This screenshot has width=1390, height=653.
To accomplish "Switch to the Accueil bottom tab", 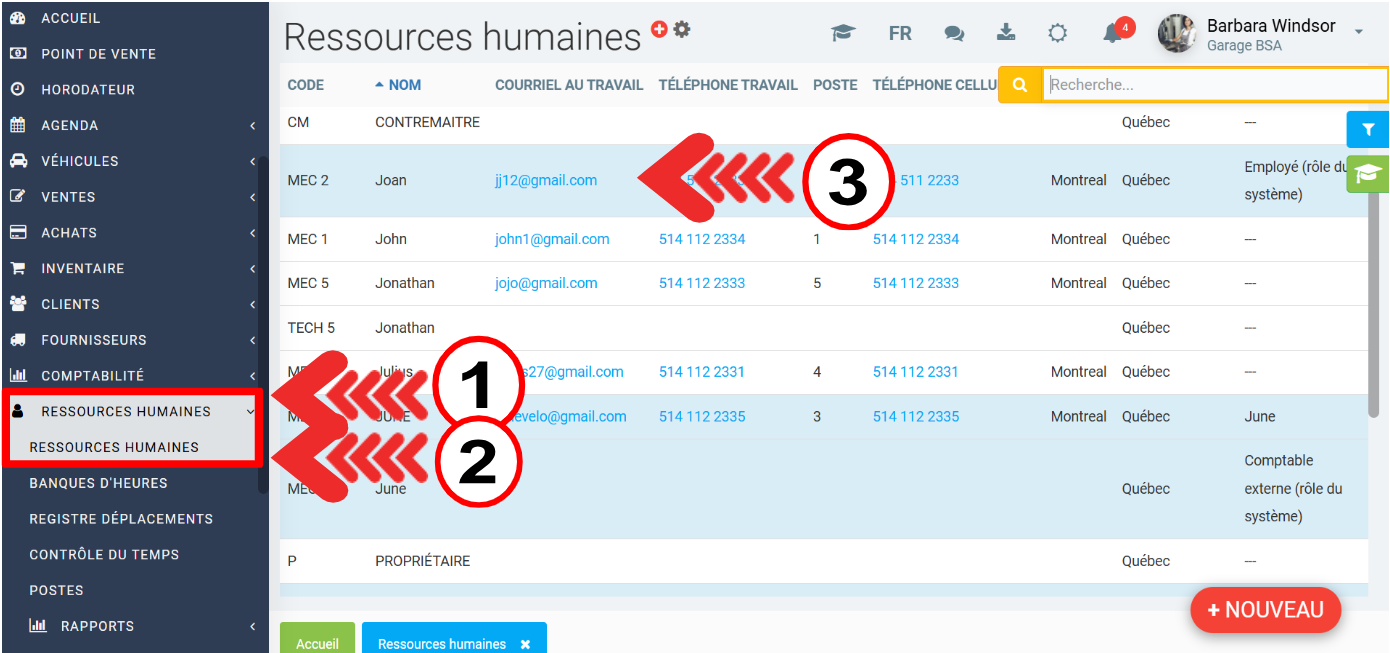I will 317,642.
